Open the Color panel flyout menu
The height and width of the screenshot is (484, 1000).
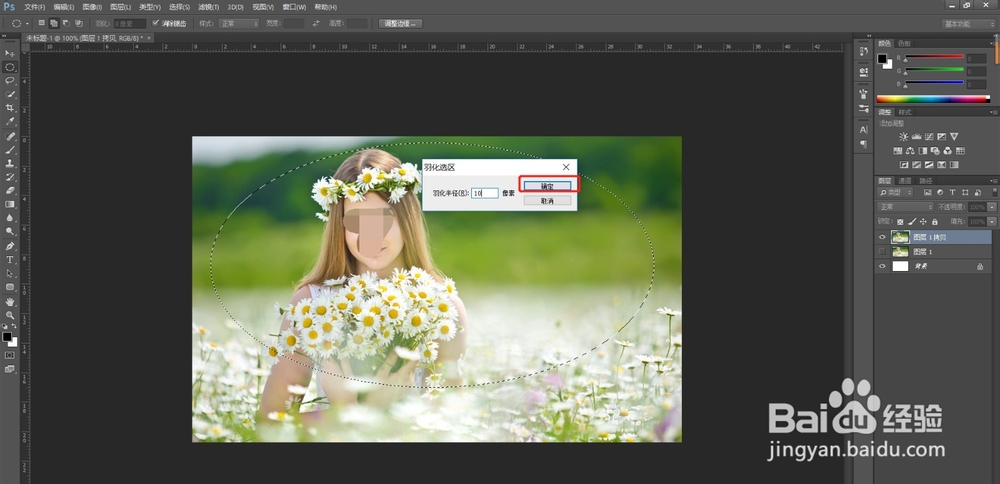point(994,43)
